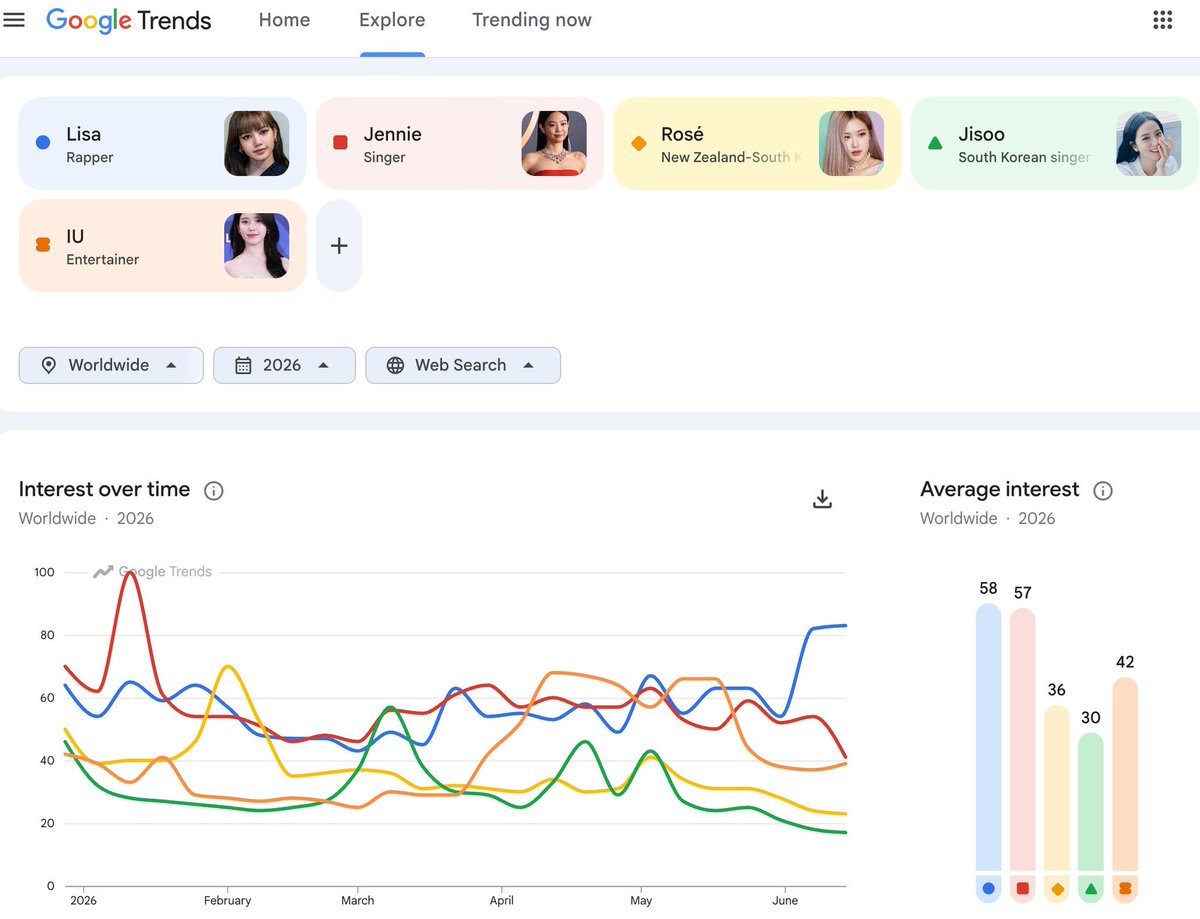This screenshot has width=1200, height=919.
Task: Click IU's profile thumbnail
Action: point(257,246)
